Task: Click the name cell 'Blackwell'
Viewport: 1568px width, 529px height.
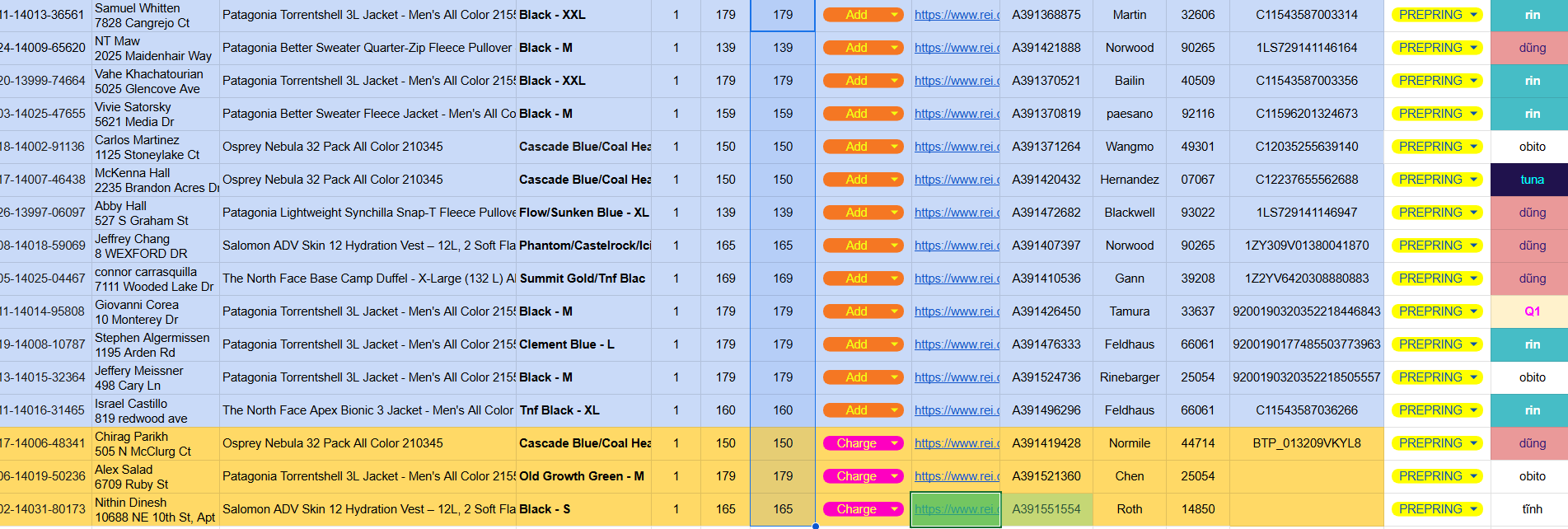Action: (1130, 213)
